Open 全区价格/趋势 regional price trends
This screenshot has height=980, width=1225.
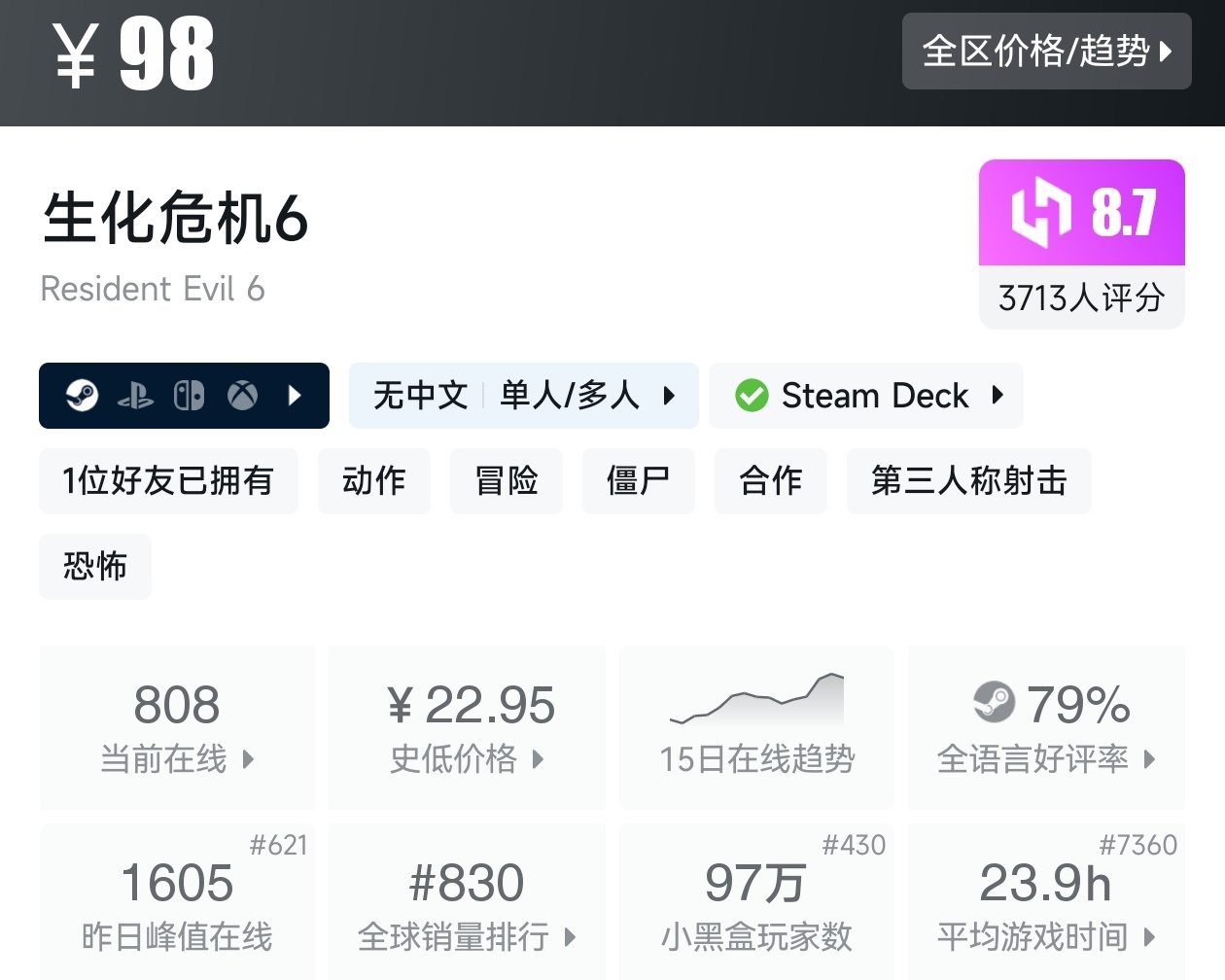coord(1046,52)
